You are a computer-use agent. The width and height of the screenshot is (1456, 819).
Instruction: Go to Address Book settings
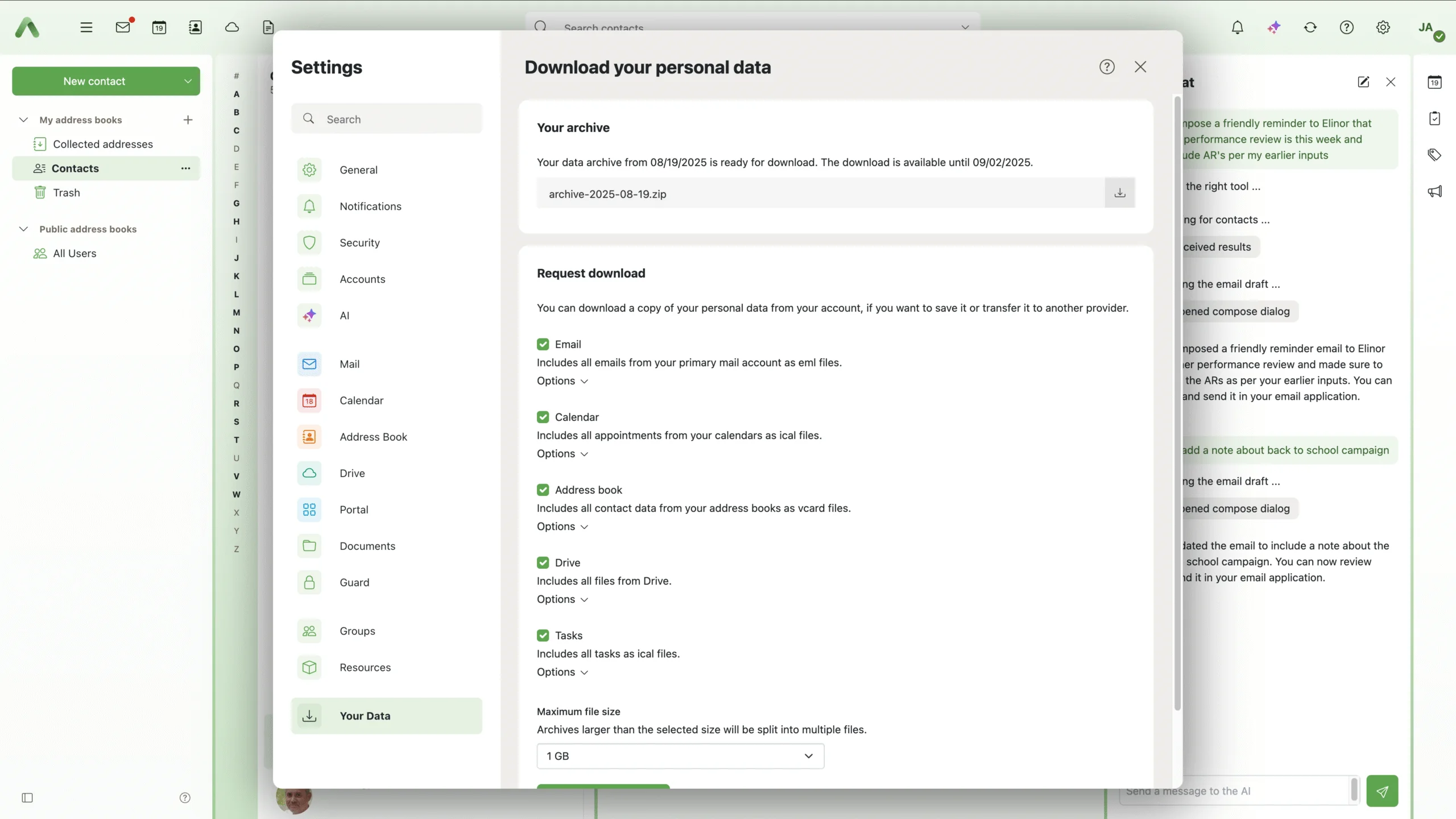(x=373, y=437)
